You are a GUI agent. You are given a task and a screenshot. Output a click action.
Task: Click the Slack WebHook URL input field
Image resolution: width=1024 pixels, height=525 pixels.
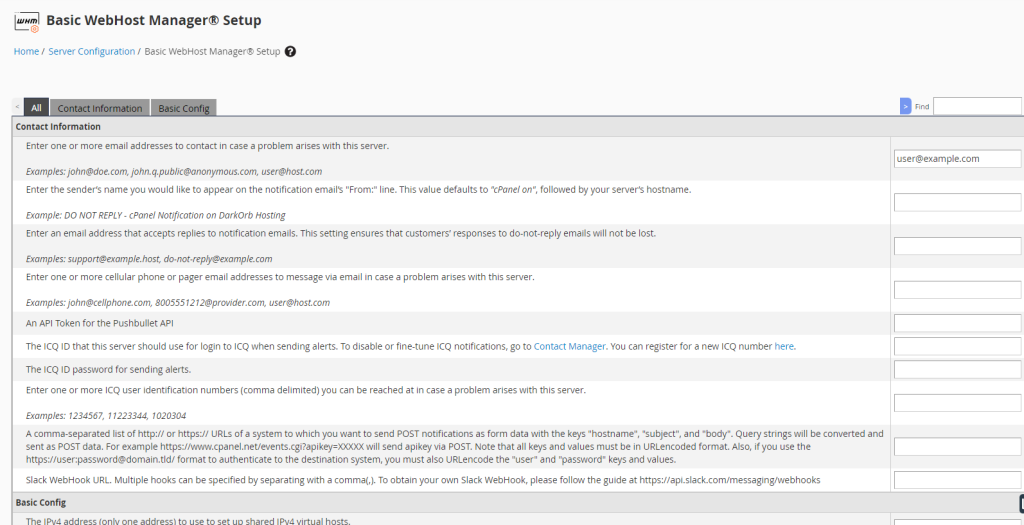[x=957, y=480]
